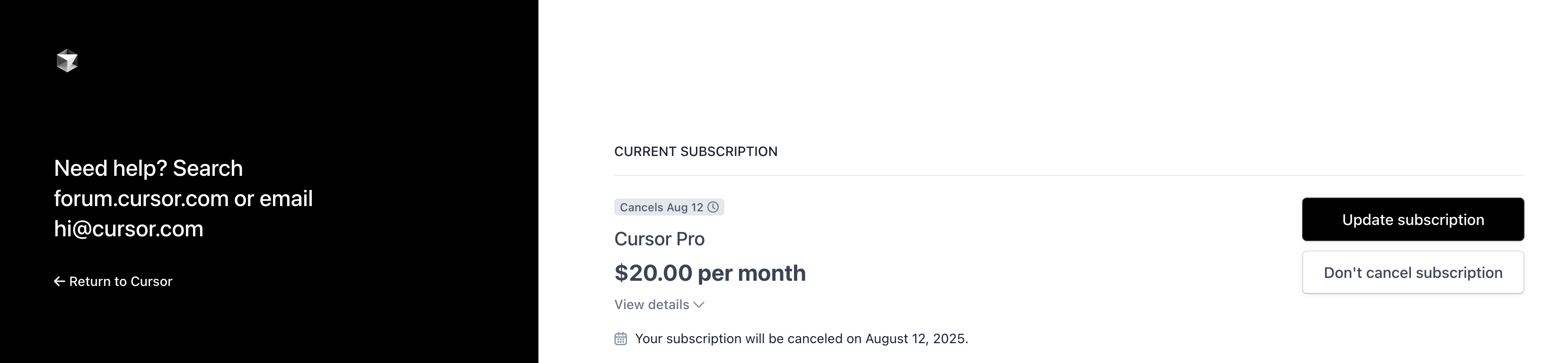Image resolution: width=1568 pixels, height=363 pixels.
Task: Click the cancellation date notice text
Action: coord(801,339)
